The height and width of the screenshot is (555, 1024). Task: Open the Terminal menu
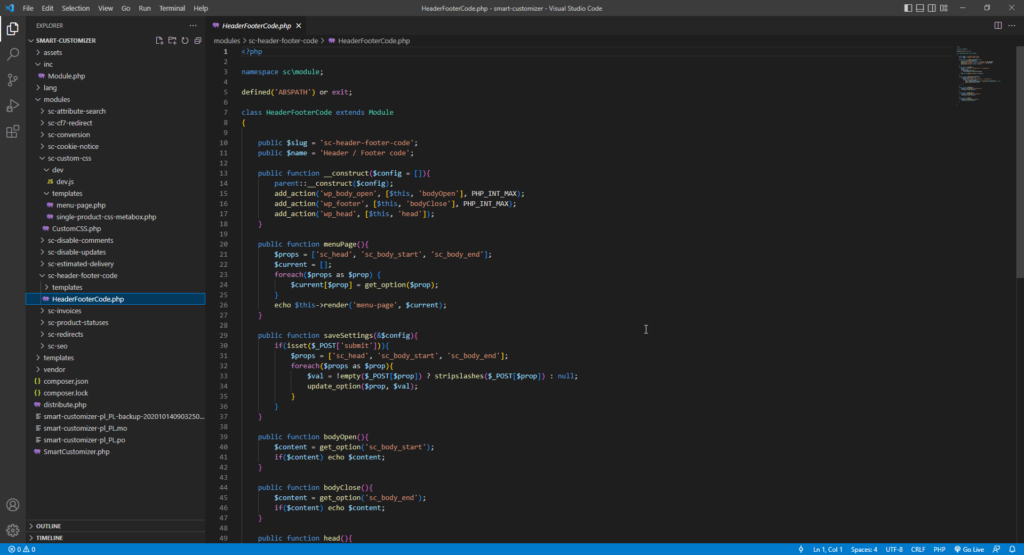[172, 8]
